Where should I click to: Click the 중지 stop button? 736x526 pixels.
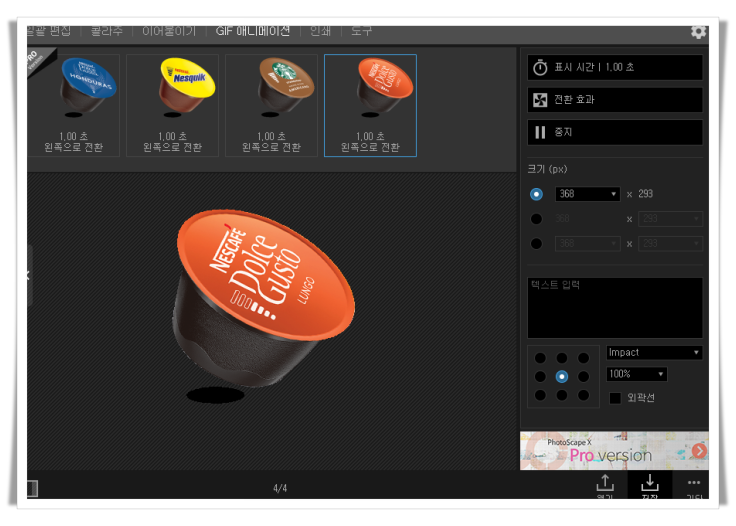(x=615, y=132)
